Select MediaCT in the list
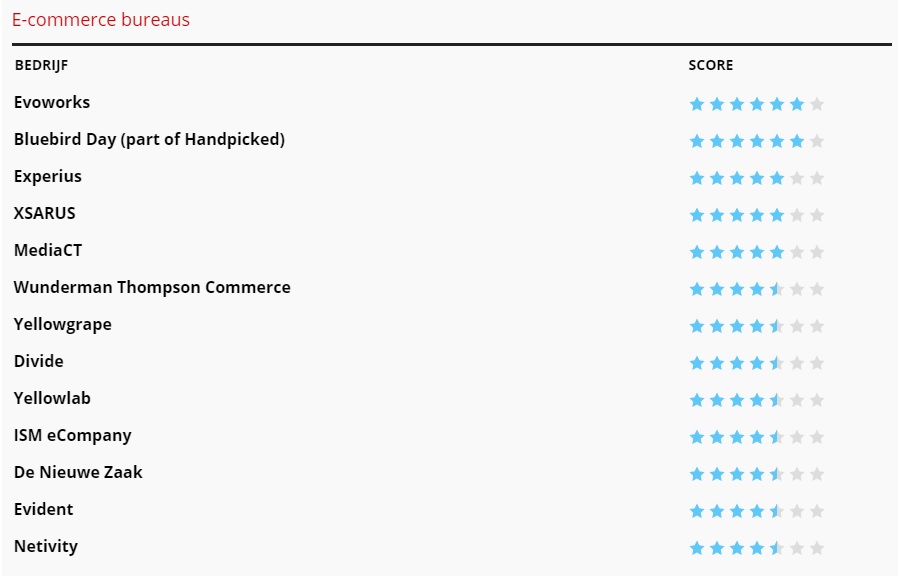Image resolution: width=898 pixels, height=576 pixels. 48,251
